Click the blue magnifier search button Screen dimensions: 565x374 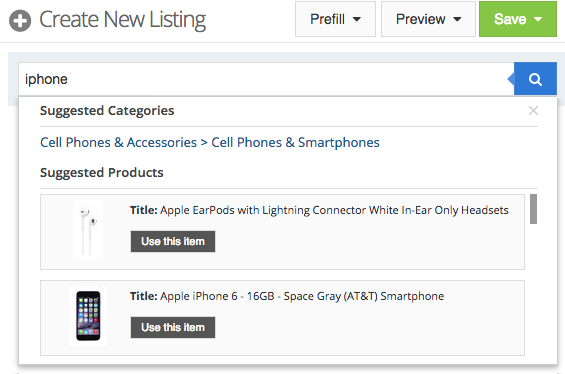pos(535,79)
